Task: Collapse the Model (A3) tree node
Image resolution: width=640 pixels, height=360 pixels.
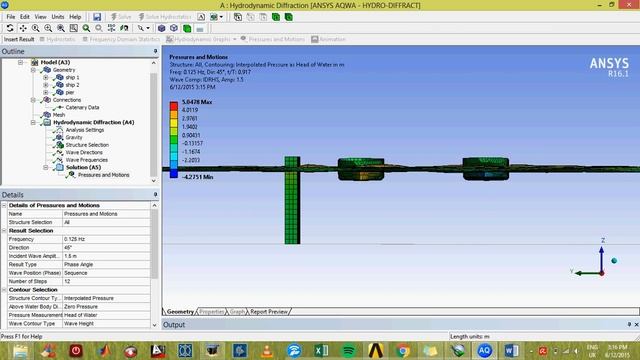Action: tap(20, 62)
